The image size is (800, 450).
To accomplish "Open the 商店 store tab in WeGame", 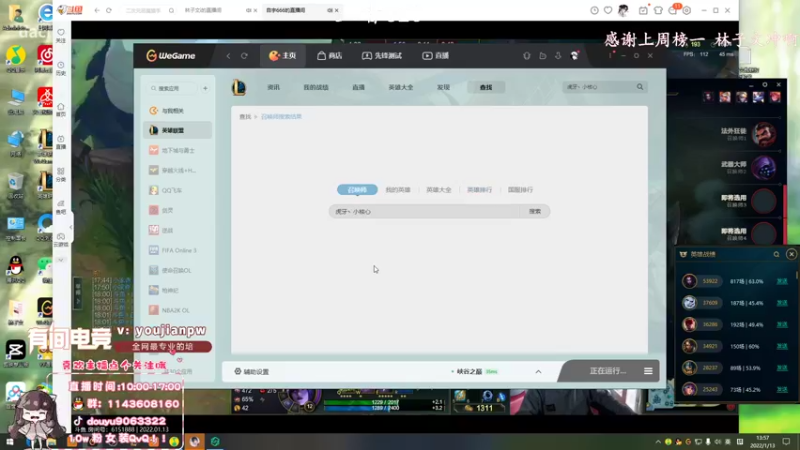I will pos(330,56).
